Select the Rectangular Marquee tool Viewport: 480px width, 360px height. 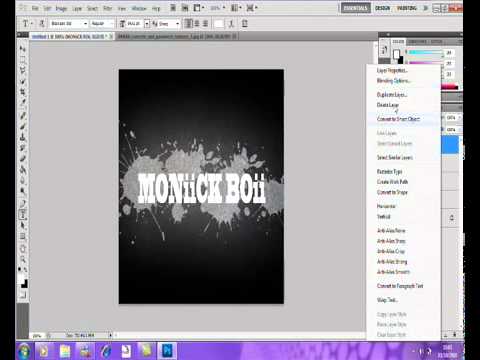pyautogui.click(x=22, y=60)
